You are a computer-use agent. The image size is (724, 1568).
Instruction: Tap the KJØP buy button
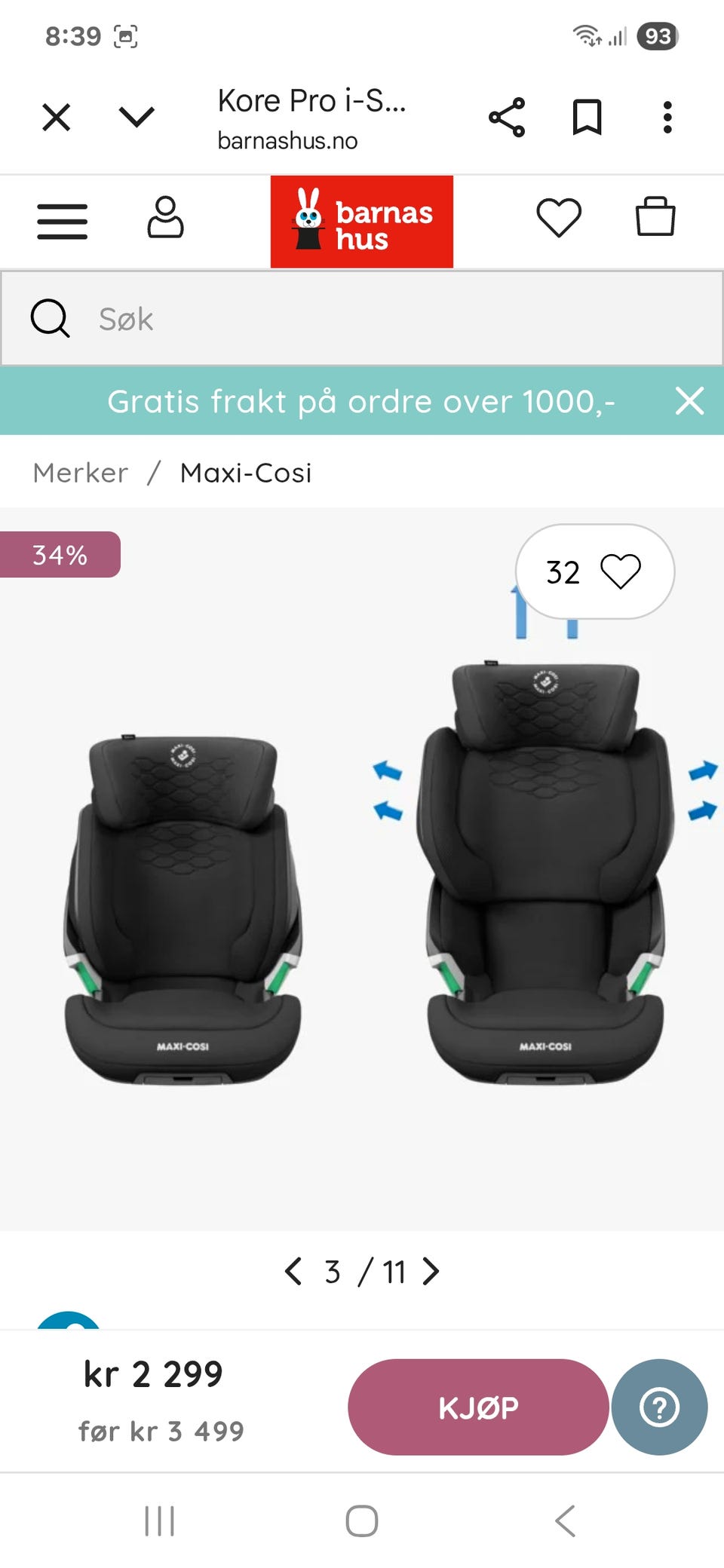pyautogui.click(x=478, y=1407)
